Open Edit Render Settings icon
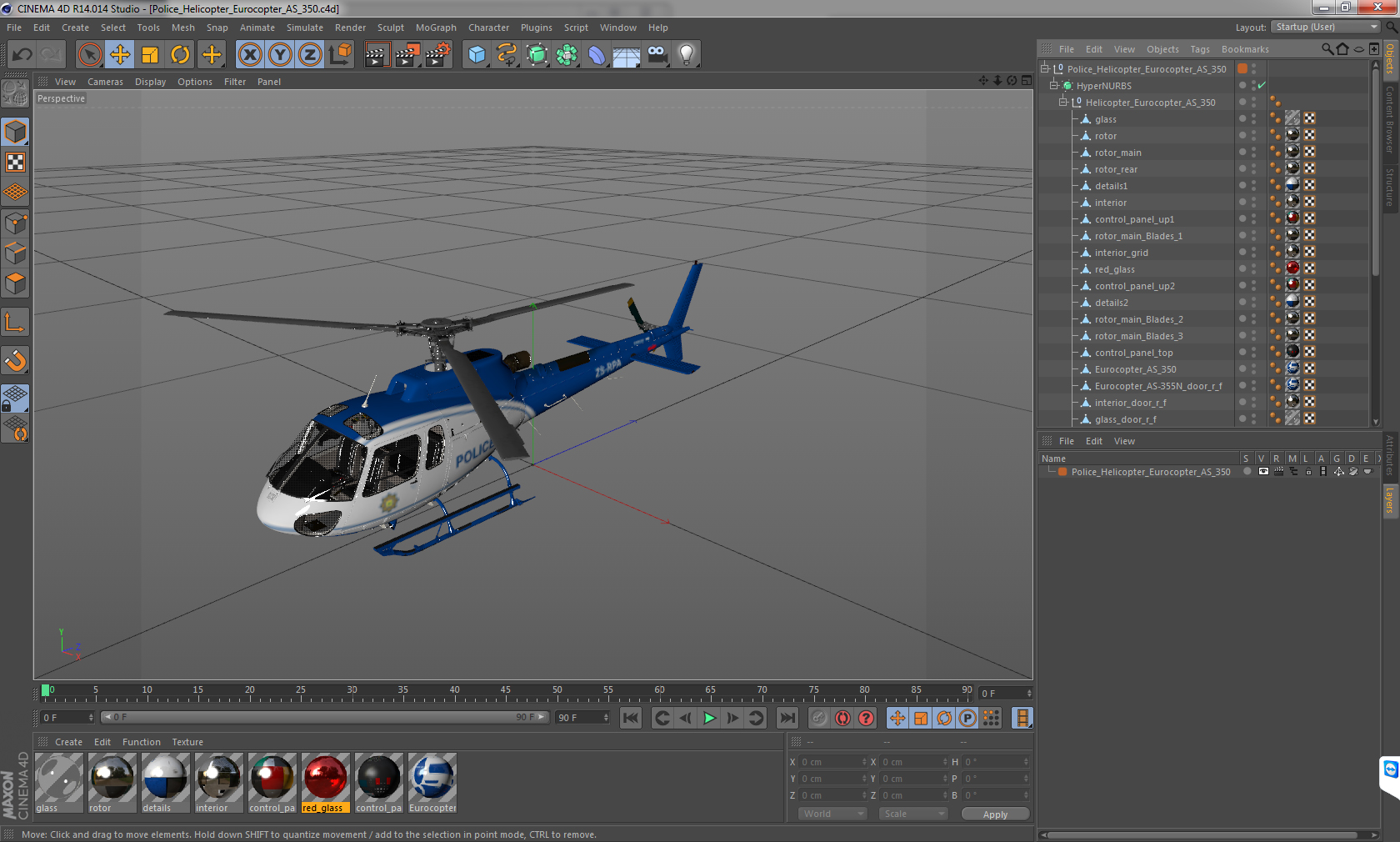This screenshot has width=1400, height=842. [x=437, y=55]
